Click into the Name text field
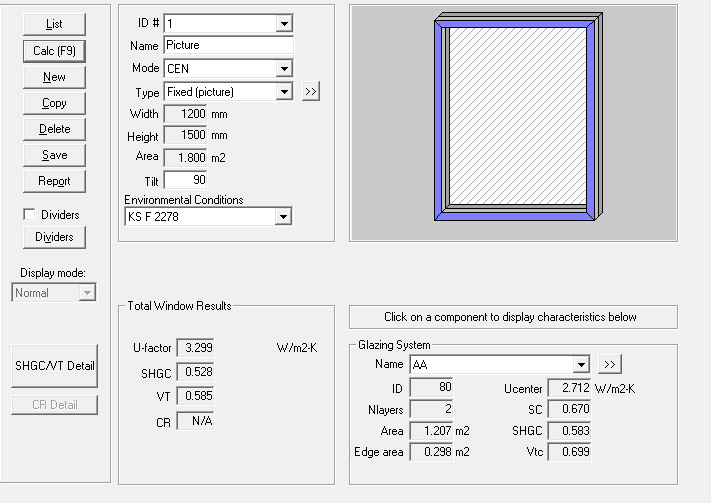This screenshot has height=503, width=711. pyautogui.click(x=228, y=46)
